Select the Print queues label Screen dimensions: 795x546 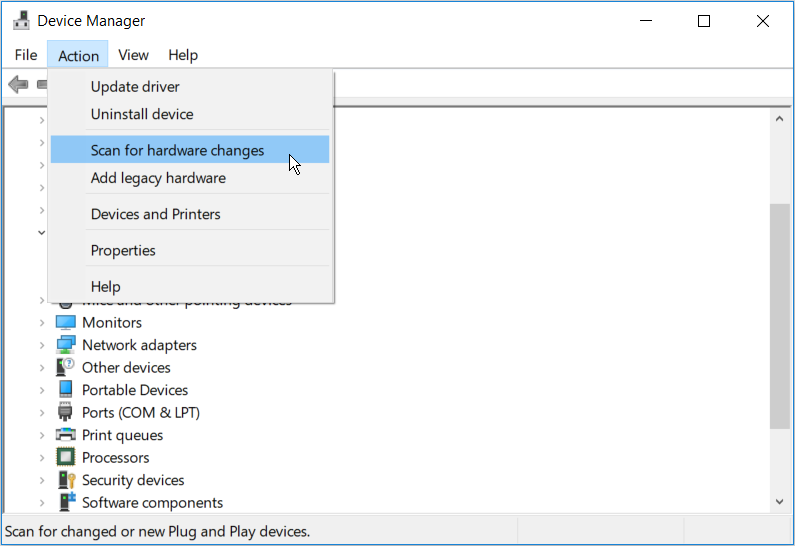123,435
